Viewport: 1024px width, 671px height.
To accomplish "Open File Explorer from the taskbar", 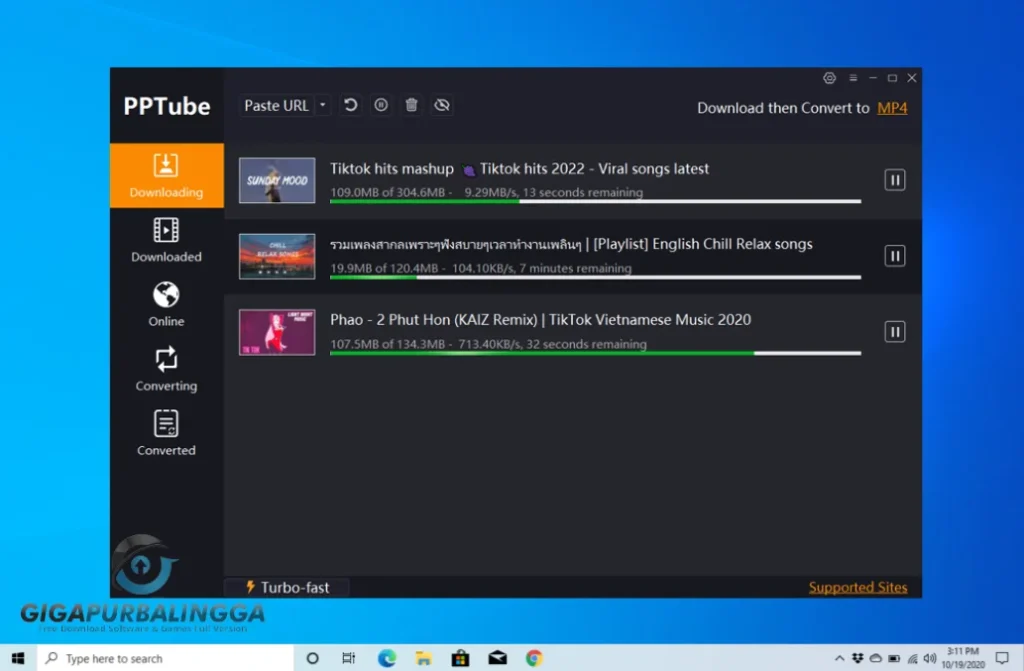I will click(x=423, y=658).
